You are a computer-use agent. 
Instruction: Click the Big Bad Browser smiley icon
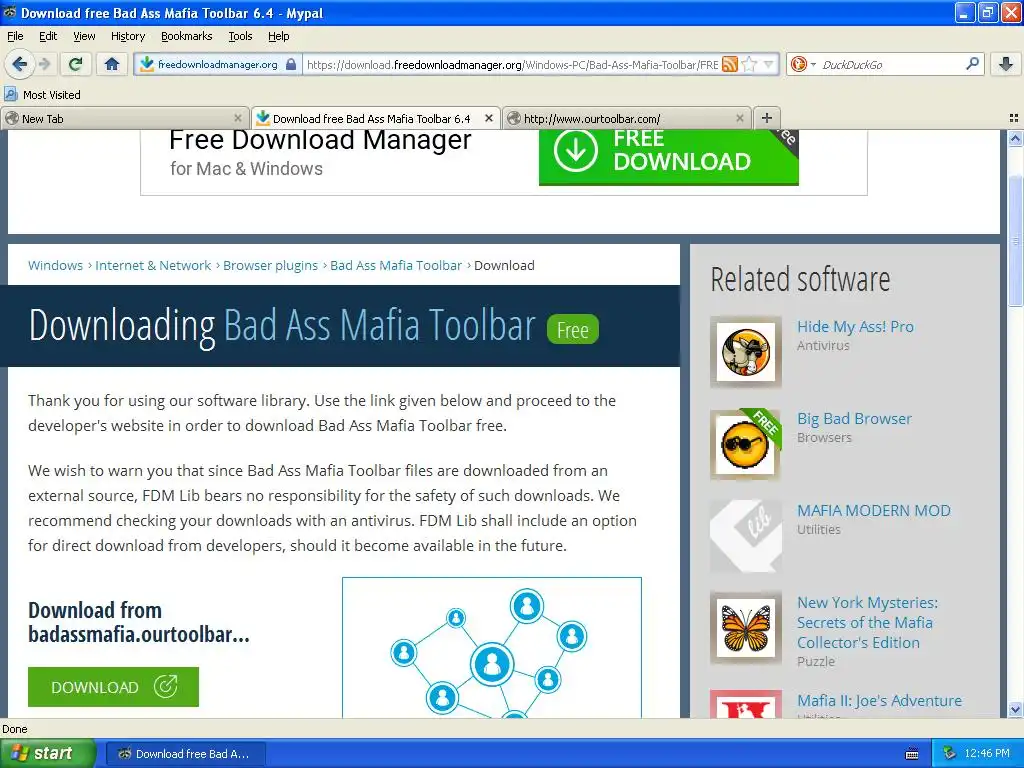[746, 445]
